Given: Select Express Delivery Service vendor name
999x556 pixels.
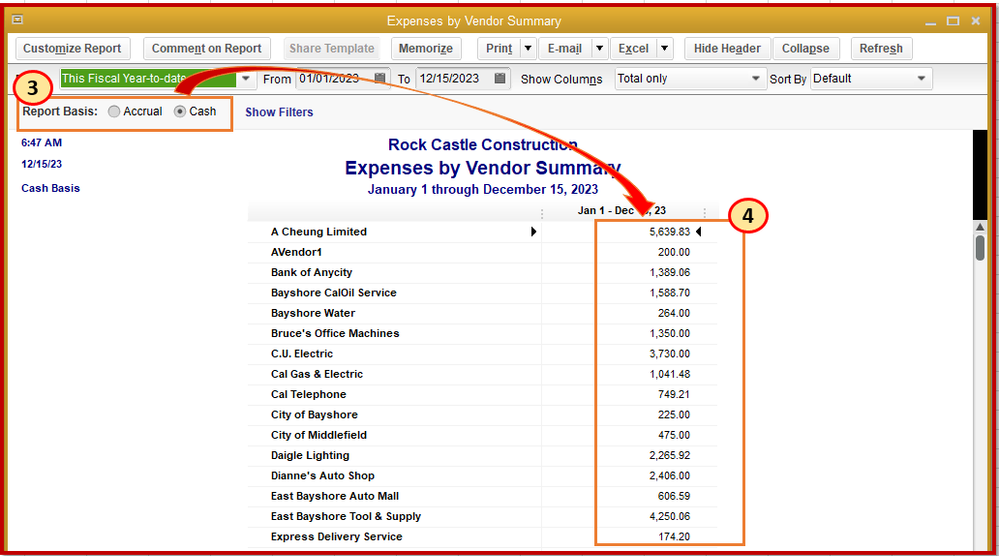Looking at the screenshot, I should pyautogui.click(x=336, y=538).
